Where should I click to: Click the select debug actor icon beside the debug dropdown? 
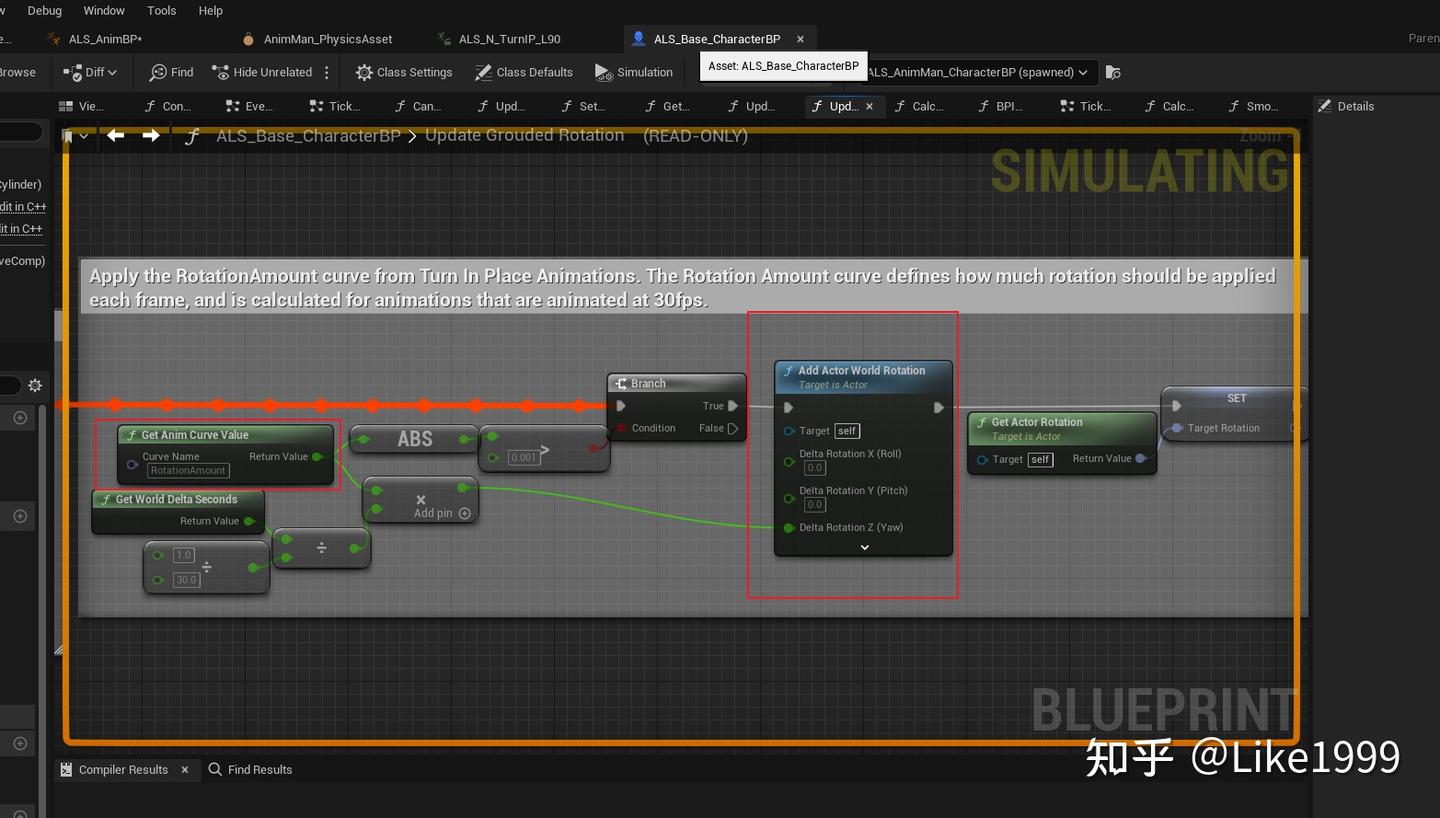pyautogui.click(x=1113, y=72)
